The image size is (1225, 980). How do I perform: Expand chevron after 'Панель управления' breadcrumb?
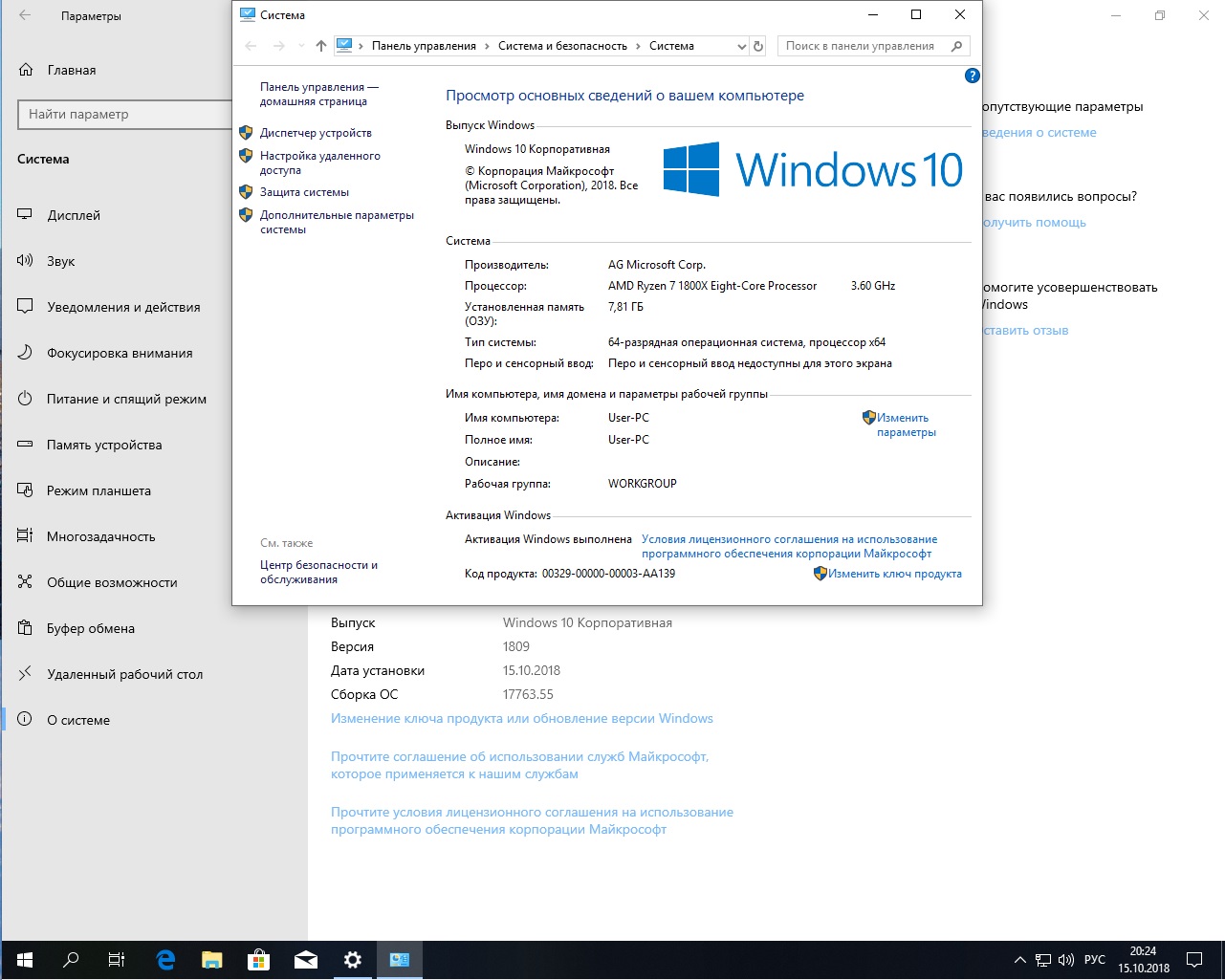point(488,46)
